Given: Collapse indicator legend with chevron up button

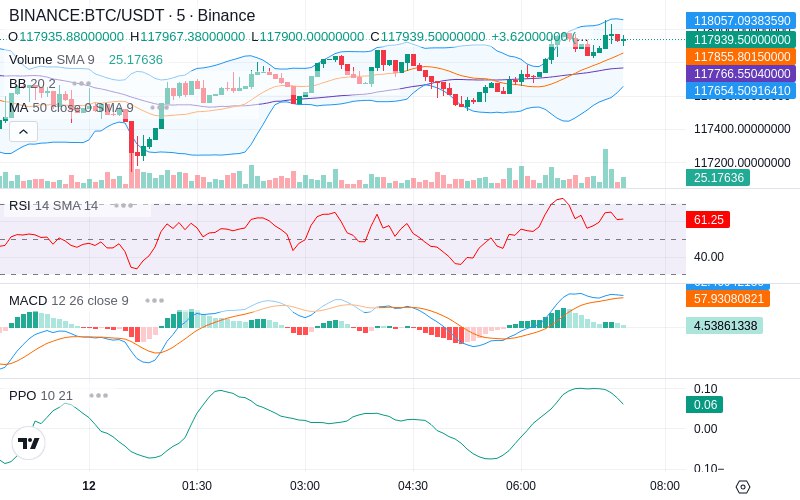Looking at the screenshot, I should point(23,132).
